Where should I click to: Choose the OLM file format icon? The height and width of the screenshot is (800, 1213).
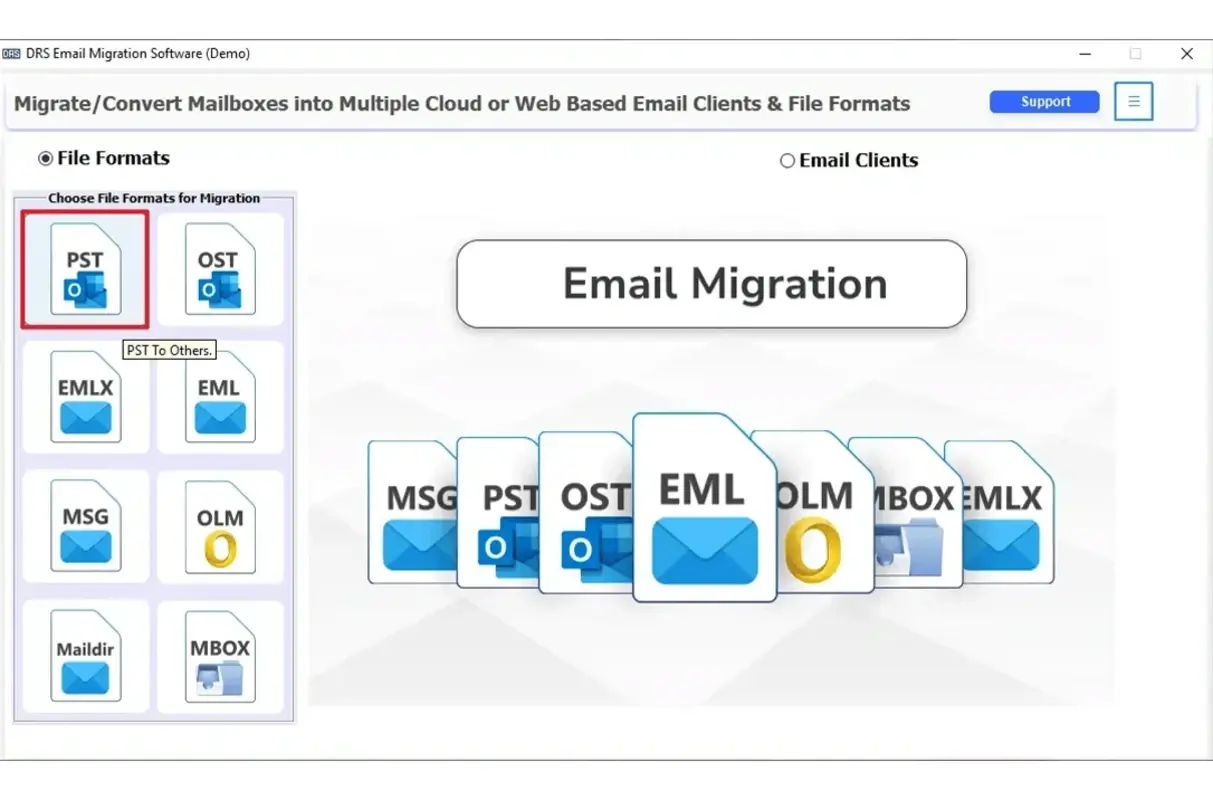[x=220, y=527]
